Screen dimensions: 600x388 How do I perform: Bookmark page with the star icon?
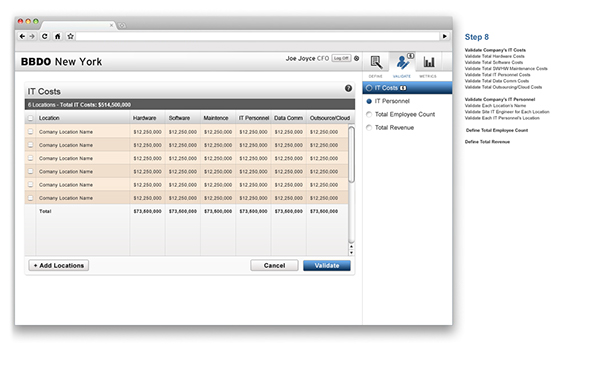[x=70, y=36]
